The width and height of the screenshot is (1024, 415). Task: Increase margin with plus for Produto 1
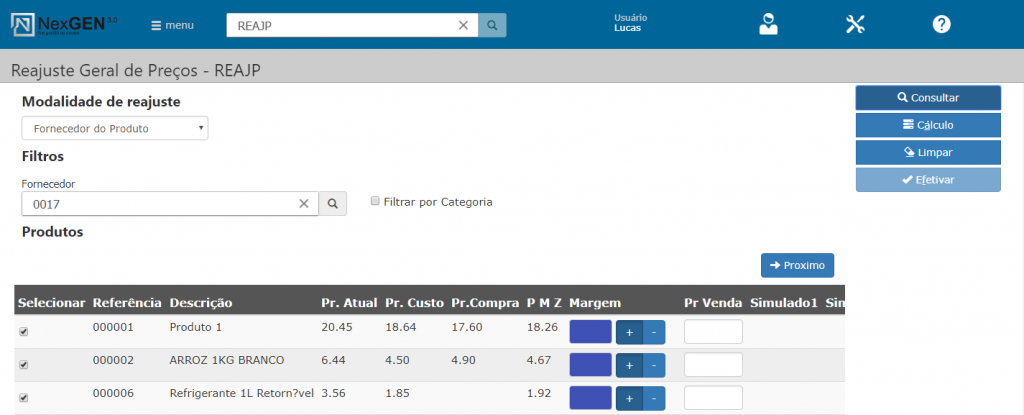coord(629,332)
